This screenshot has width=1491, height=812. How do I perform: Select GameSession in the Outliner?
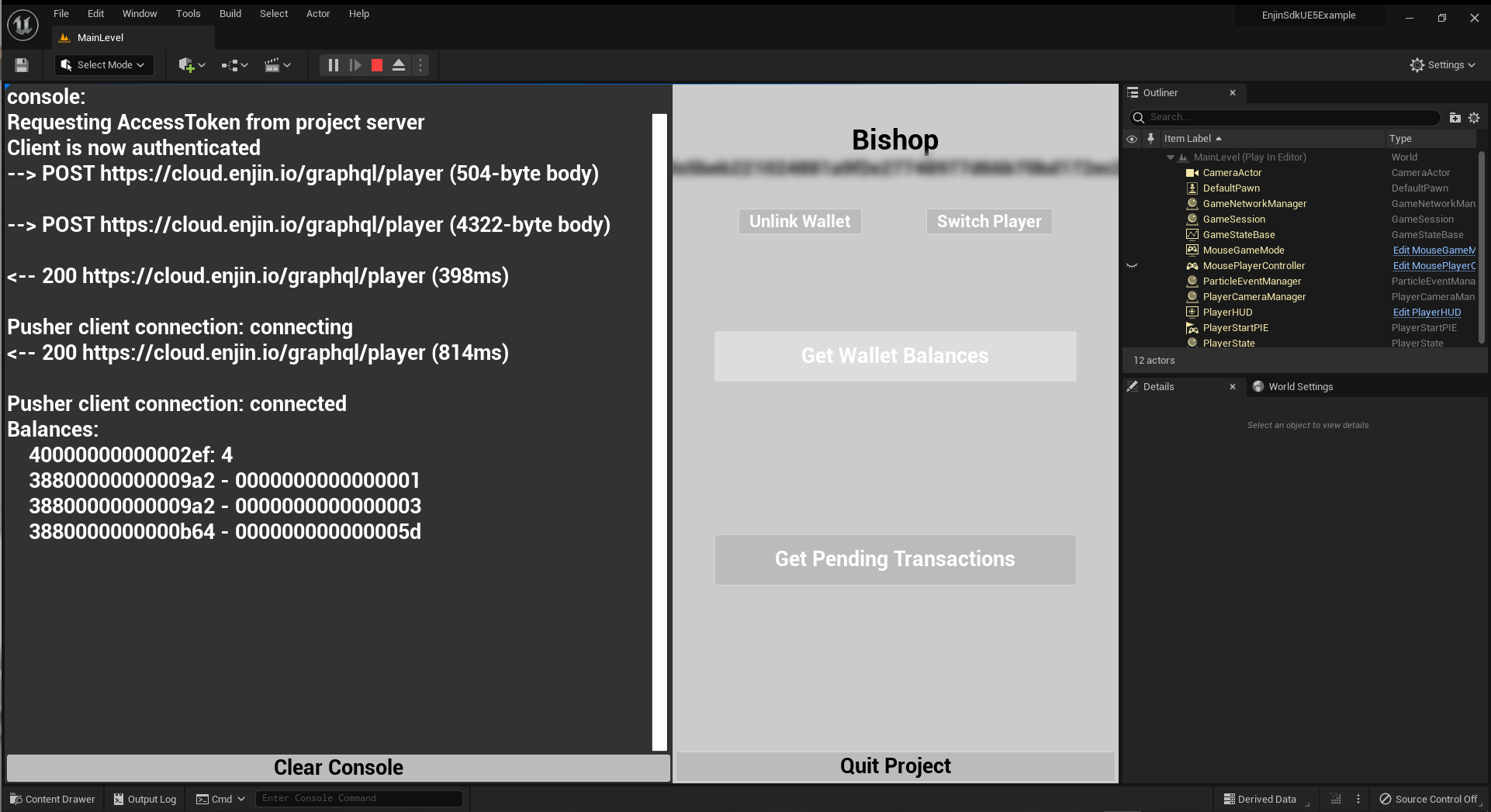(x=1233, y=219)
